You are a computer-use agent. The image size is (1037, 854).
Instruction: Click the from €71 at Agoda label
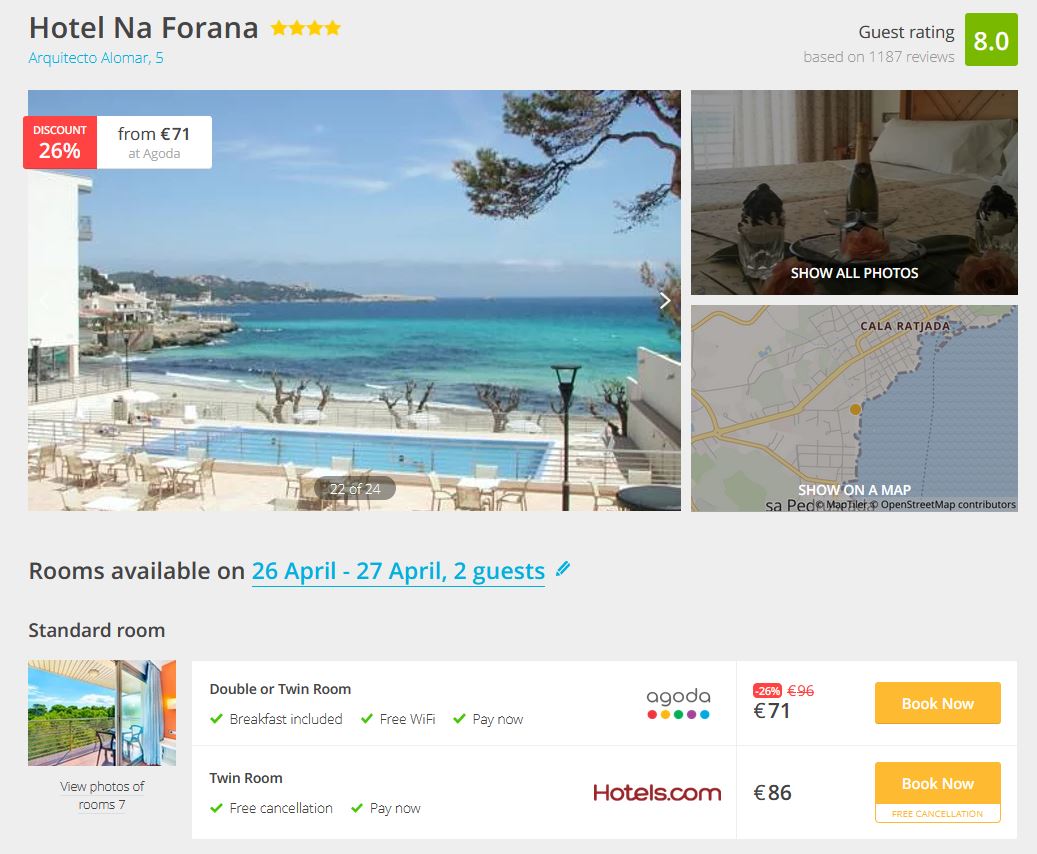pyautogui.click(x=154, y=142)
